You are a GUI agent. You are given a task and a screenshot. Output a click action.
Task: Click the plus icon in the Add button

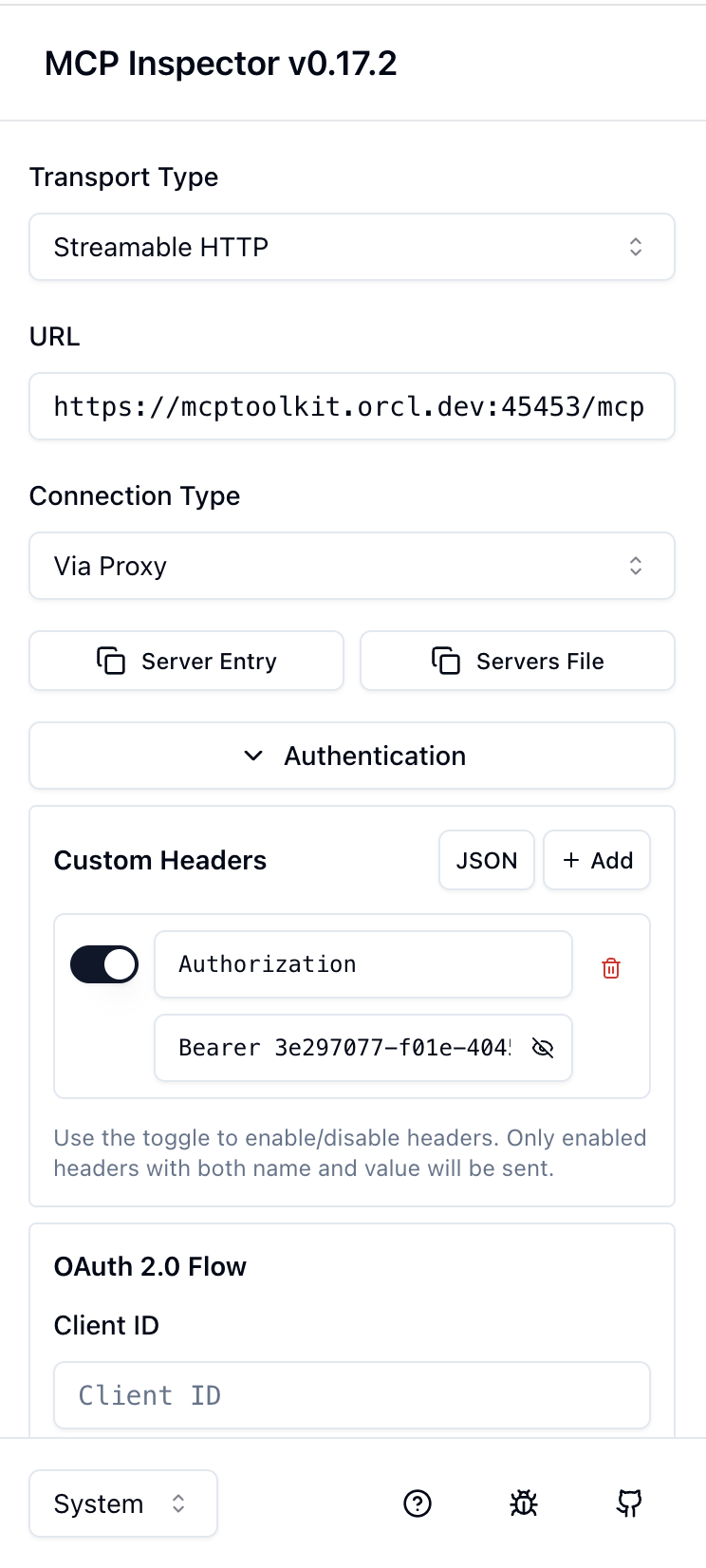(570, 860)
